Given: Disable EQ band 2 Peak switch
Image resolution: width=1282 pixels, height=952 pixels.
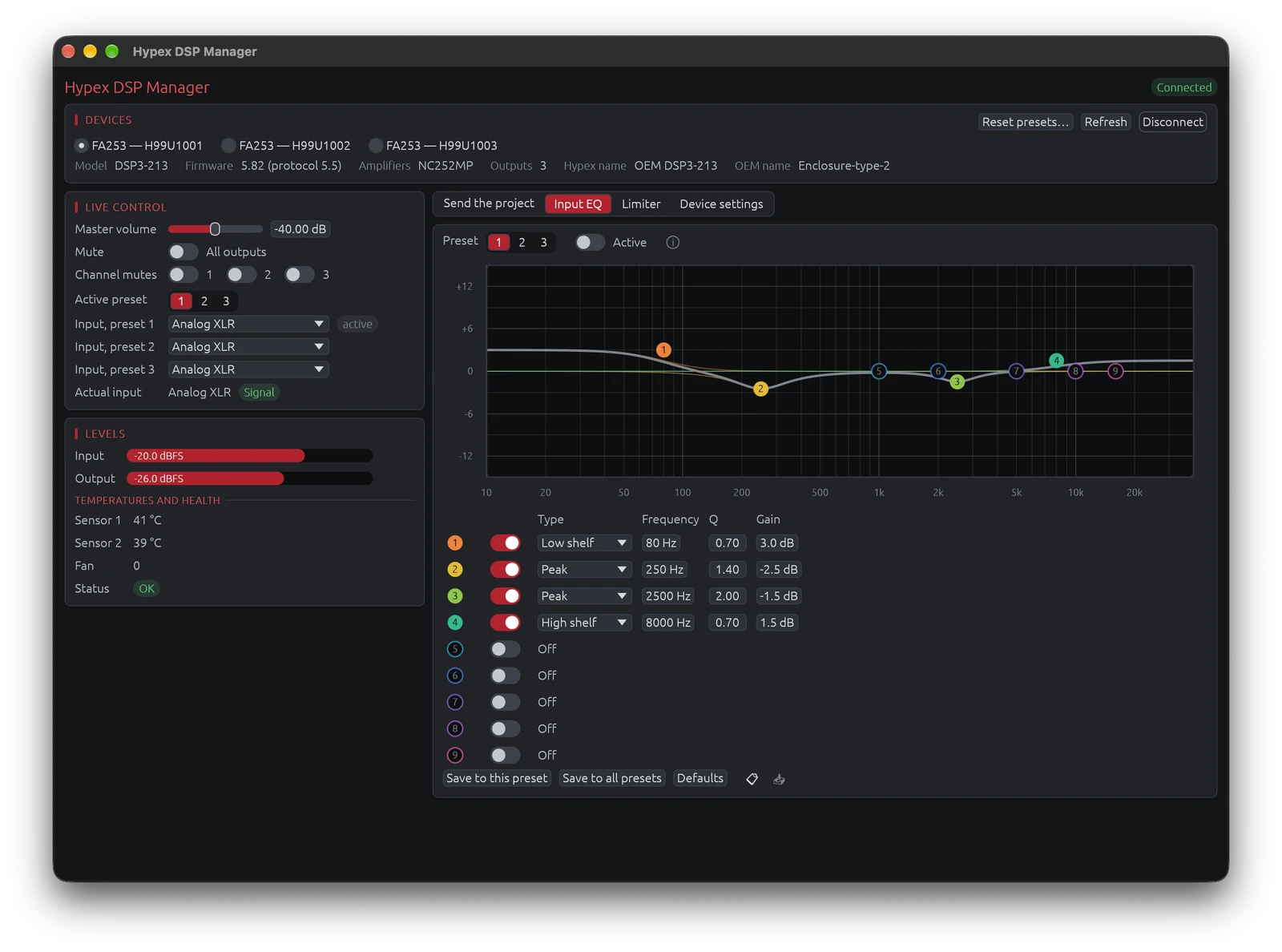Looking at the screenshot, I should pyautogui.click(x=506, y=570).
